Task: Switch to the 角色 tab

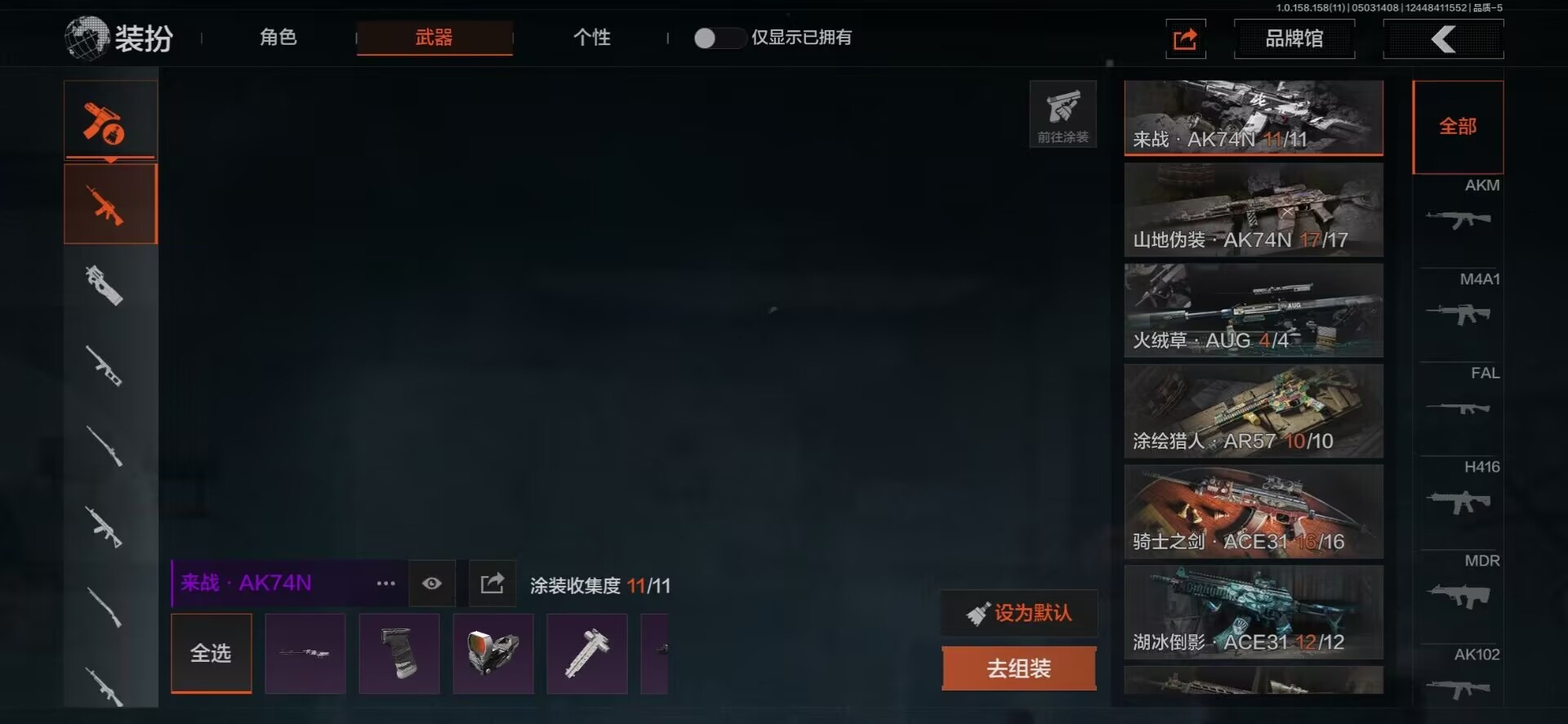Action: coord(278,38)
